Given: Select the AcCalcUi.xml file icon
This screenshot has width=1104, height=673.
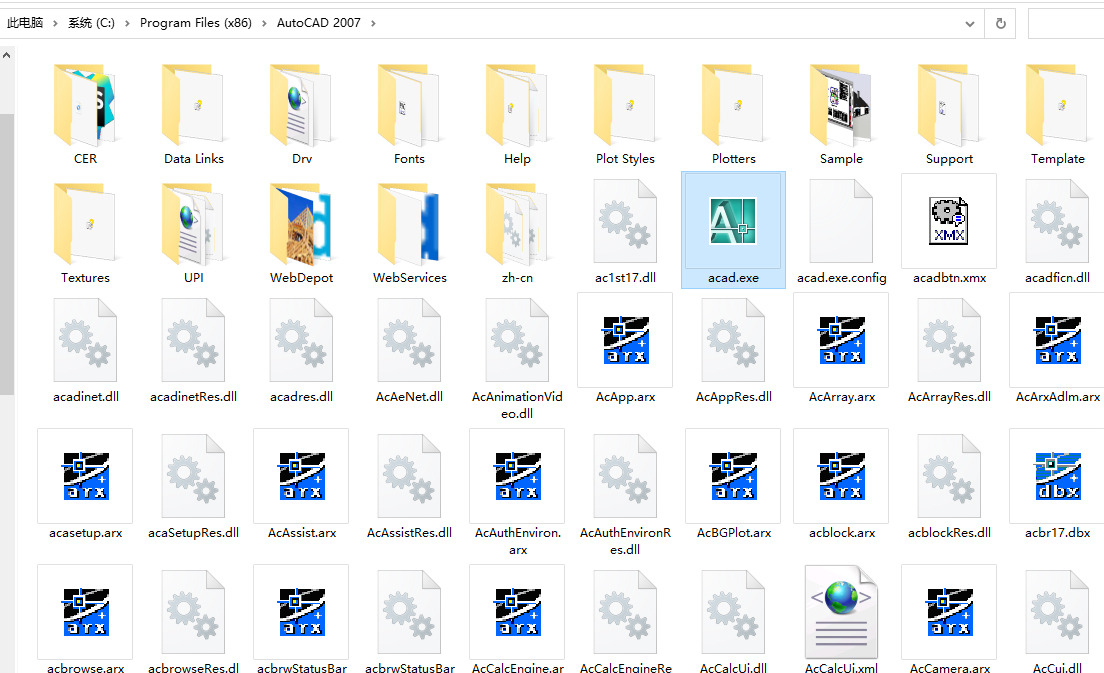Looking at the screenshot, I should [841, 612].
